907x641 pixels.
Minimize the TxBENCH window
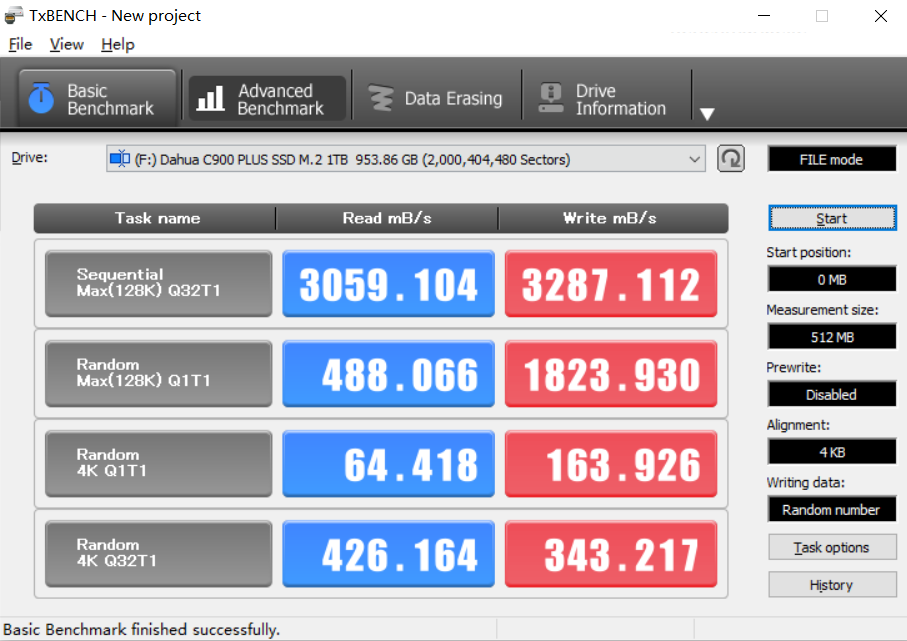click(764, 16)
